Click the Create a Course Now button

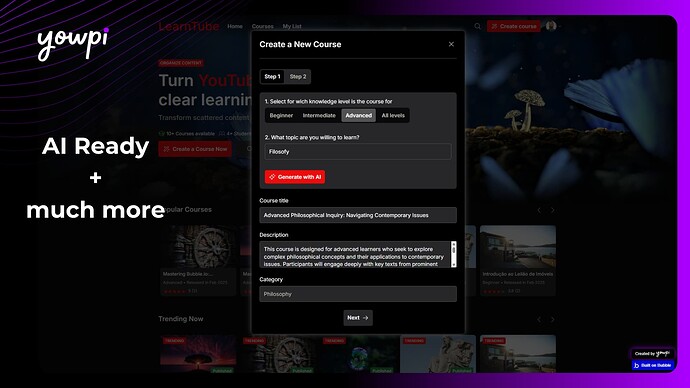point(195,149)
